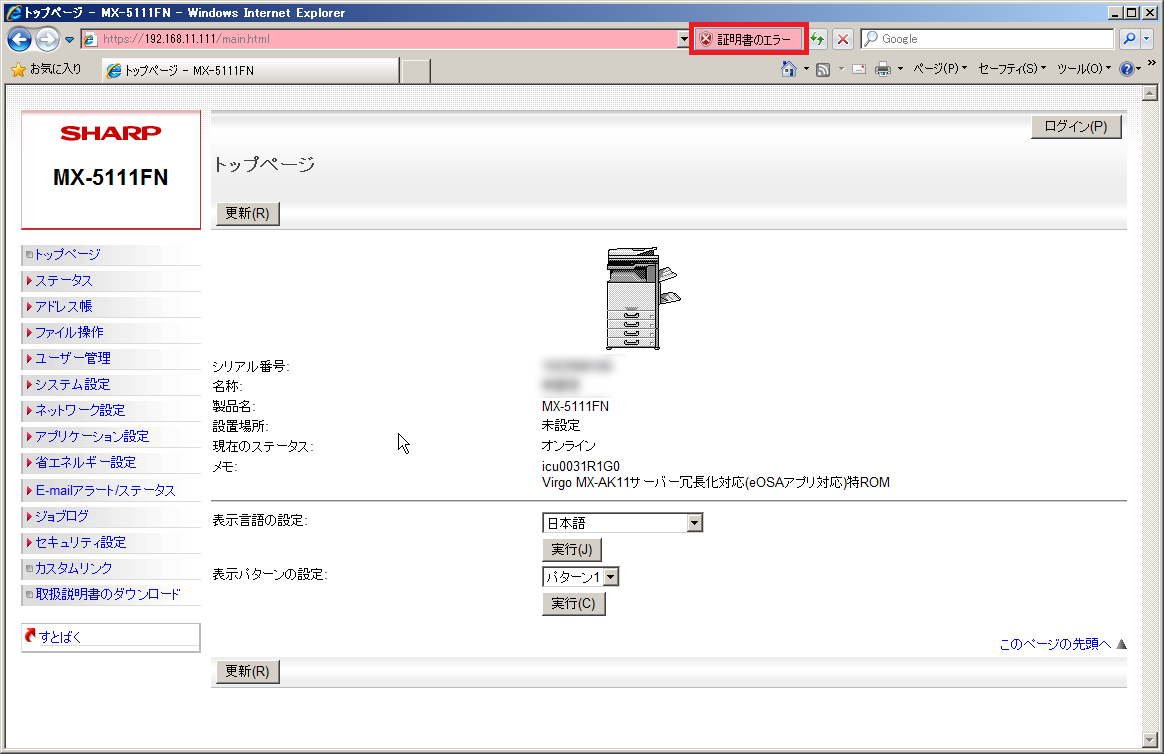Click the 実行(C) button for pattern
Image resolution: width=1164 pixels, height=754 pixels.
coord(573,604)
